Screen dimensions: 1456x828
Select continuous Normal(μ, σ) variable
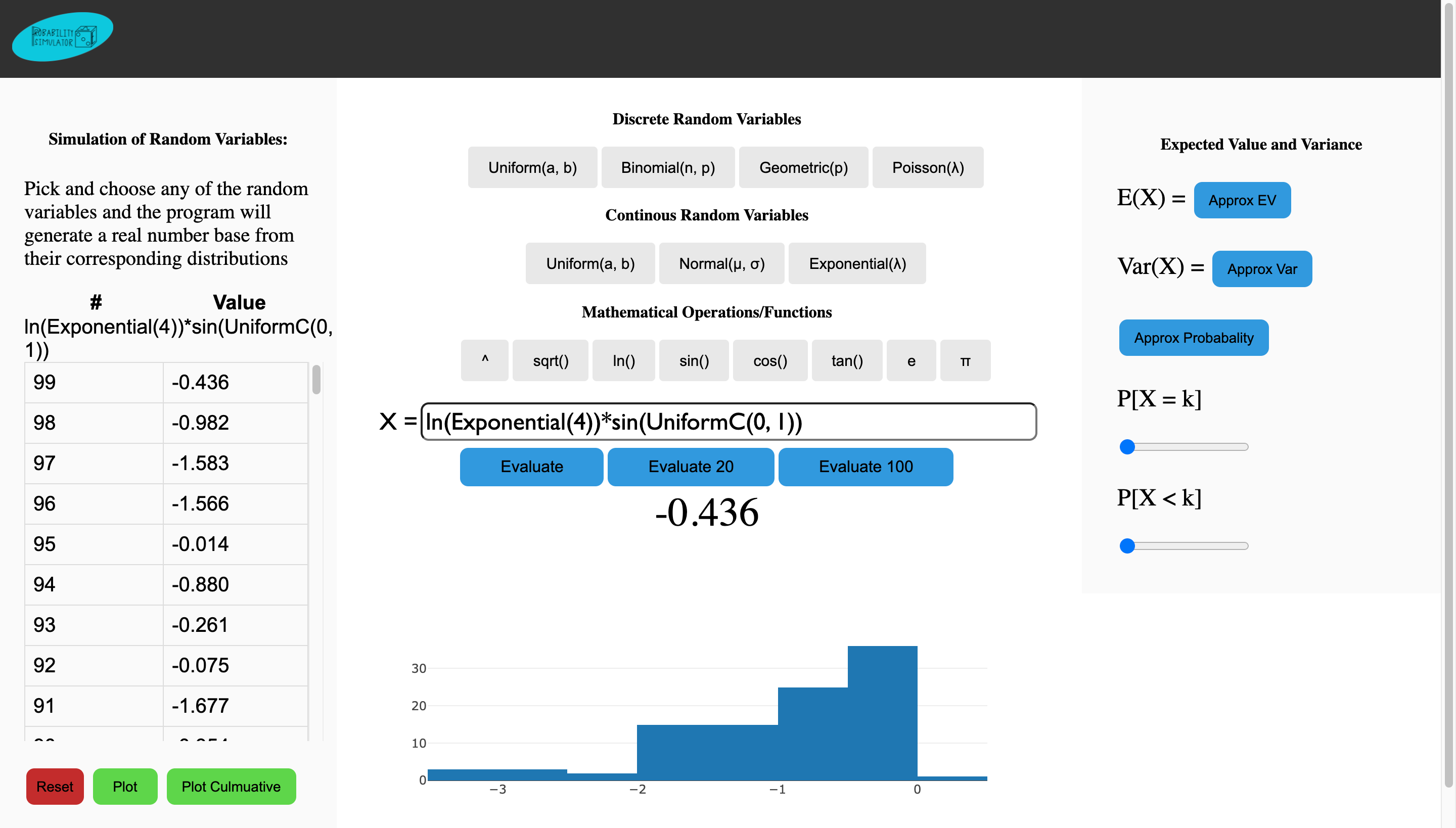721,264
